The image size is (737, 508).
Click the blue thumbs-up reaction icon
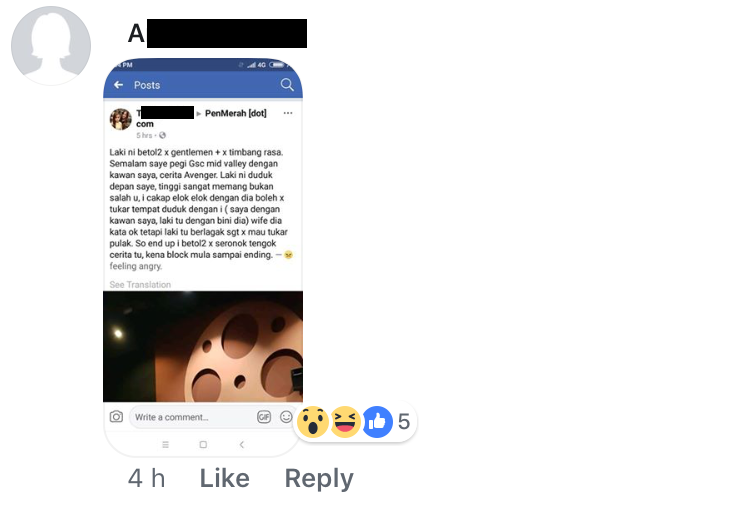377,422
